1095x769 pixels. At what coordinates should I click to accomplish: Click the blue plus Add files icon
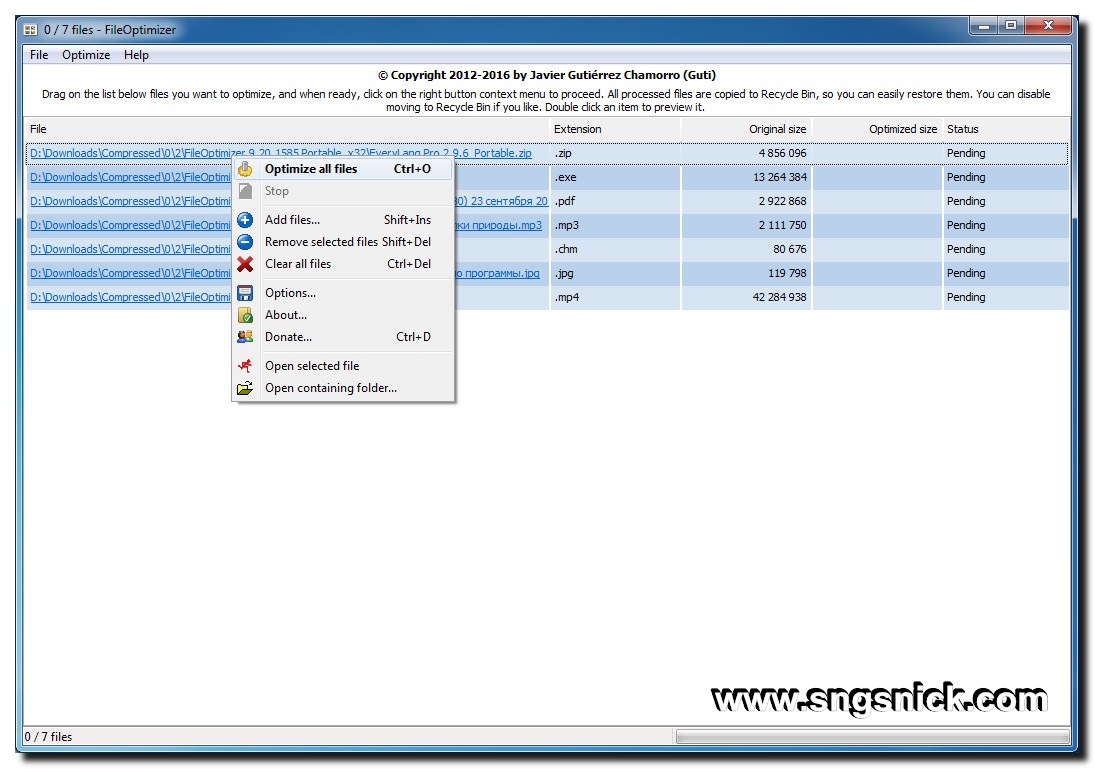(245, 220)
